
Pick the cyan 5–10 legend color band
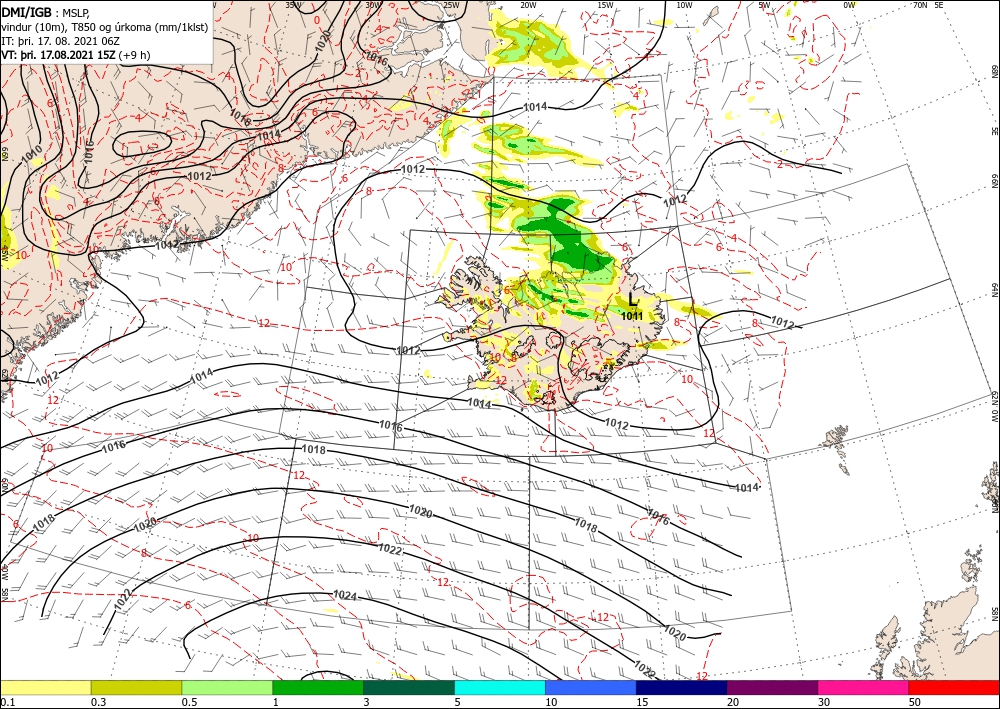(500, 687)
